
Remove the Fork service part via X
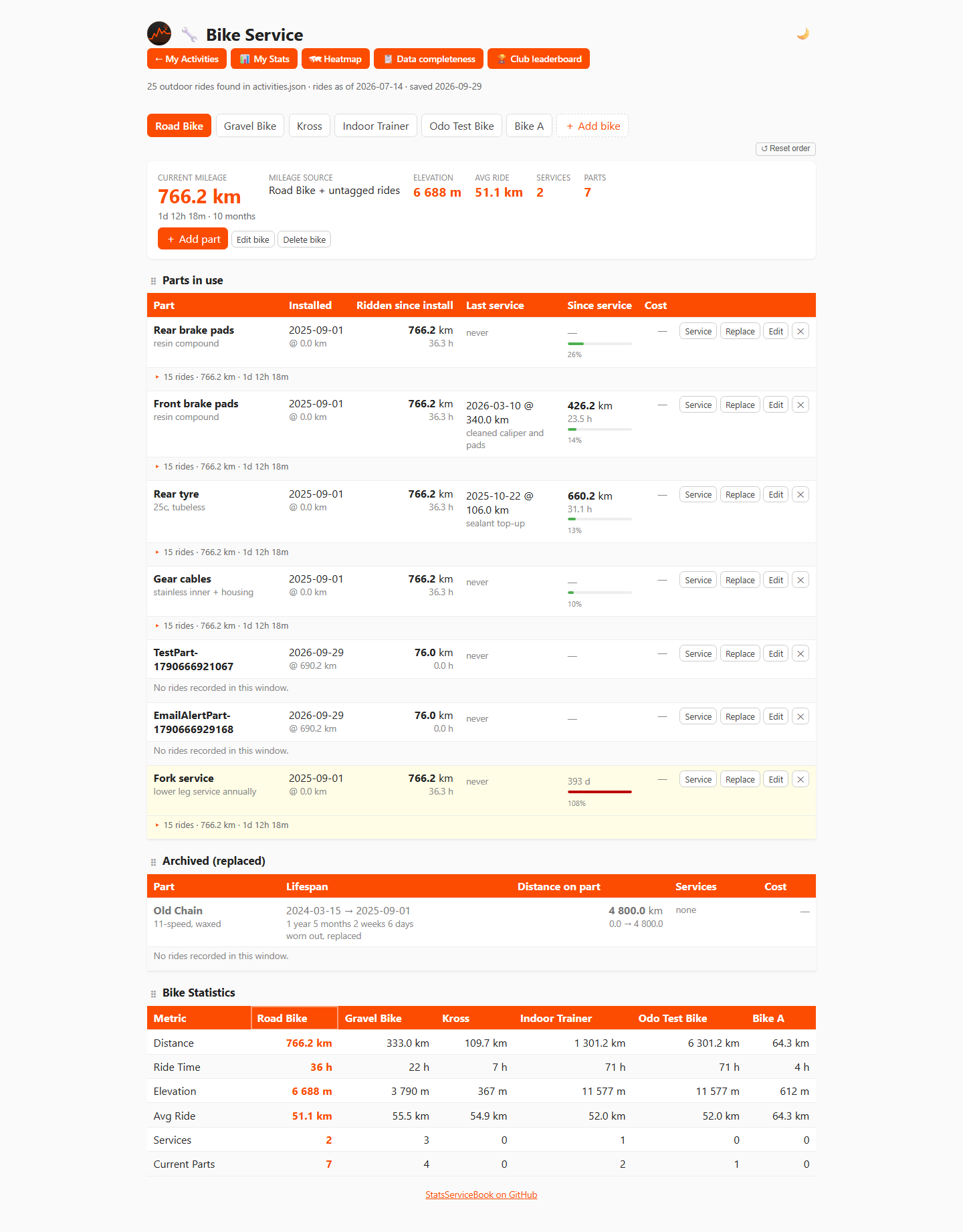click(x=800, y=779)
